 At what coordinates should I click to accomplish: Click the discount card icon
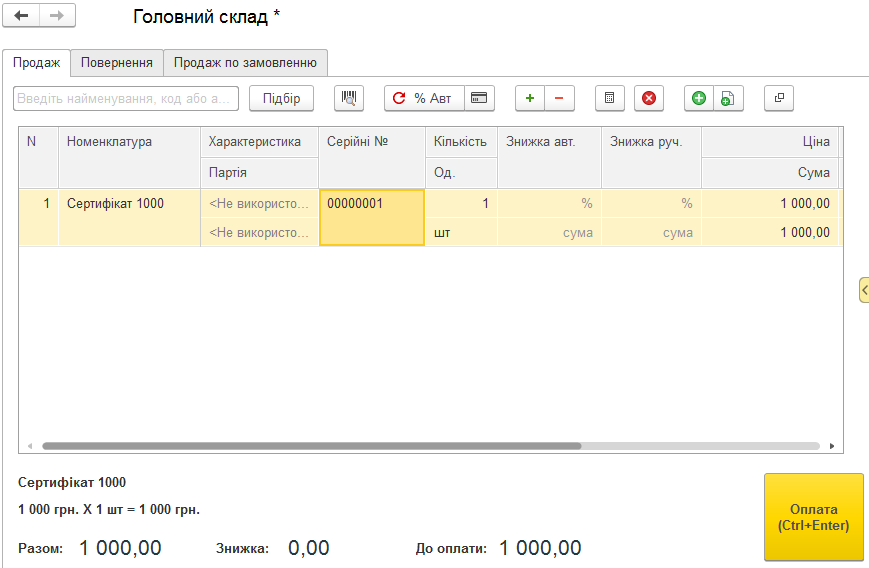coord(479,98)
